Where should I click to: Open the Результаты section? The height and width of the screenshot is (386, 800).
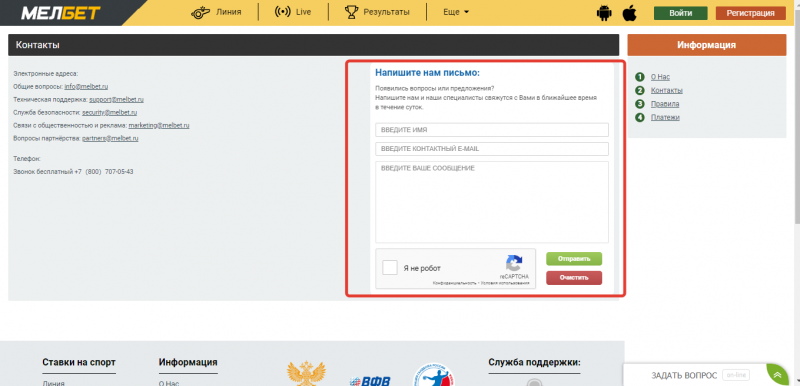click(x=386, y=12)
